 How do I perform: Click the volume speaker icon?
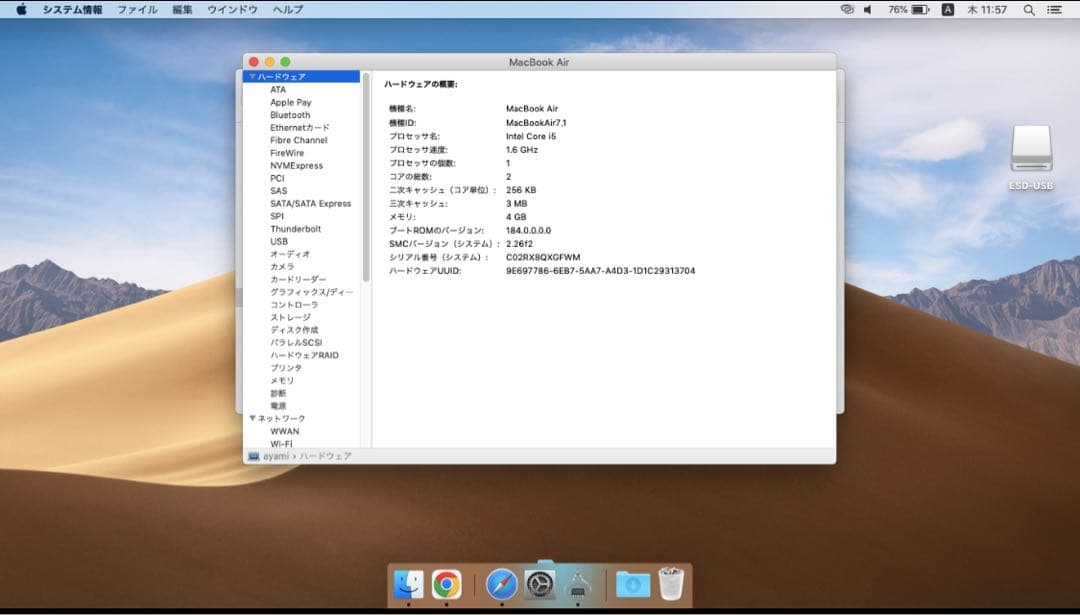(x=868, y=10)
